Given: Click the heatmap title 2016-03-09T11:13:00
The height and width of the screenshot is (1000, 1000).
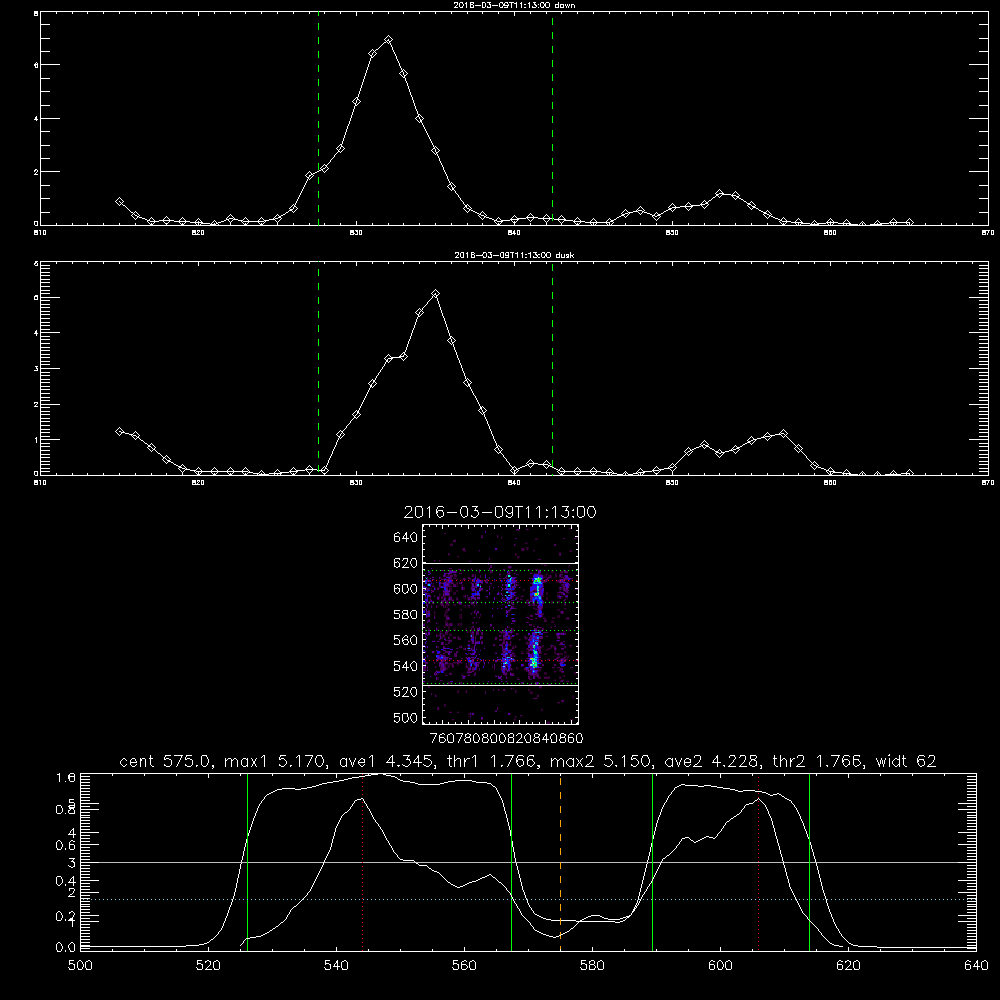Looking at the screenshot, I should click(500, 512).
